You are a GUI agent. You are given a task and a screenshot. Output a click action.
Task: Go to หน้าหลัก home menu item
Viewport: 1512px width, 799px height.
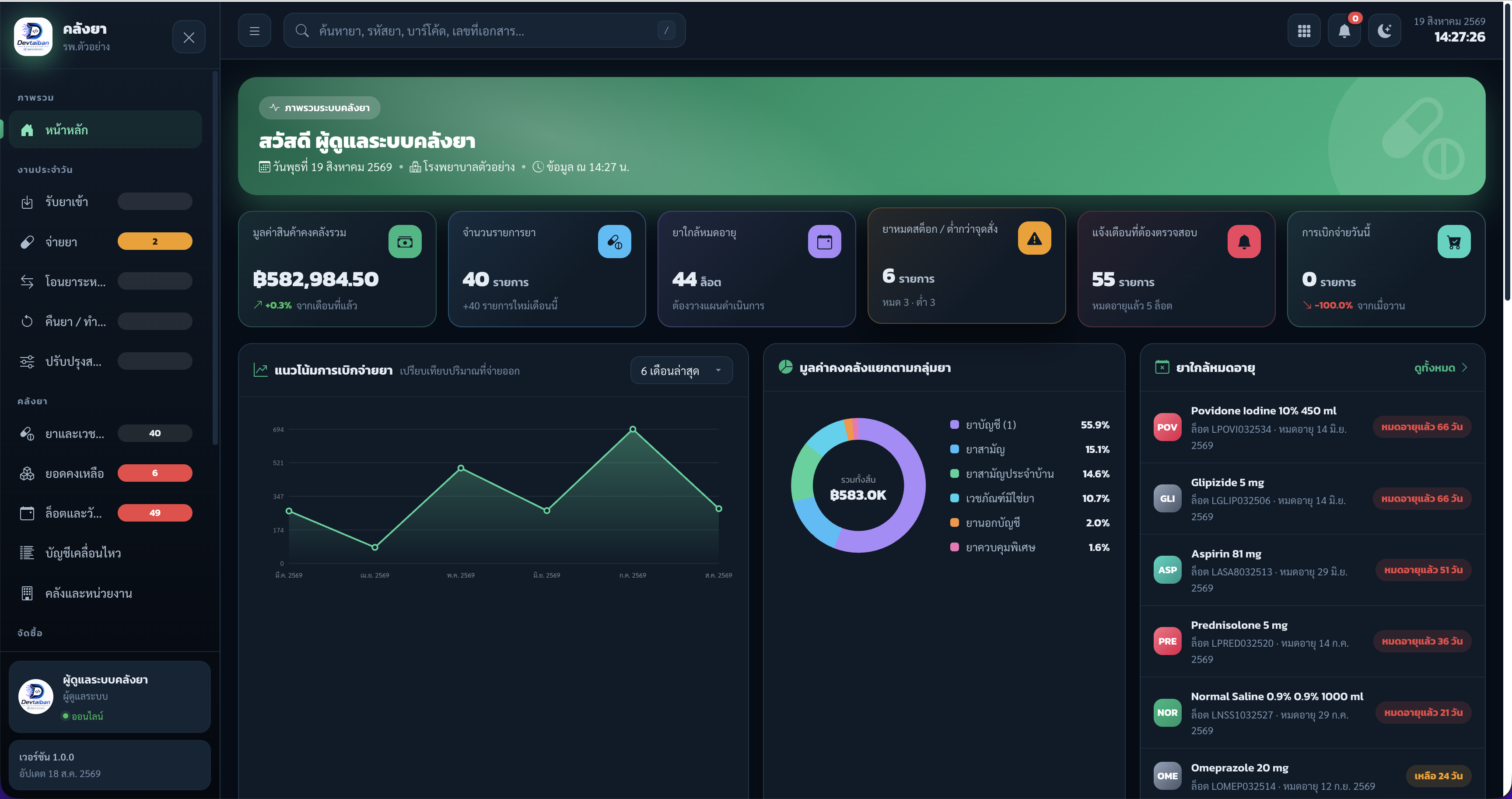(x=105, y=130)
